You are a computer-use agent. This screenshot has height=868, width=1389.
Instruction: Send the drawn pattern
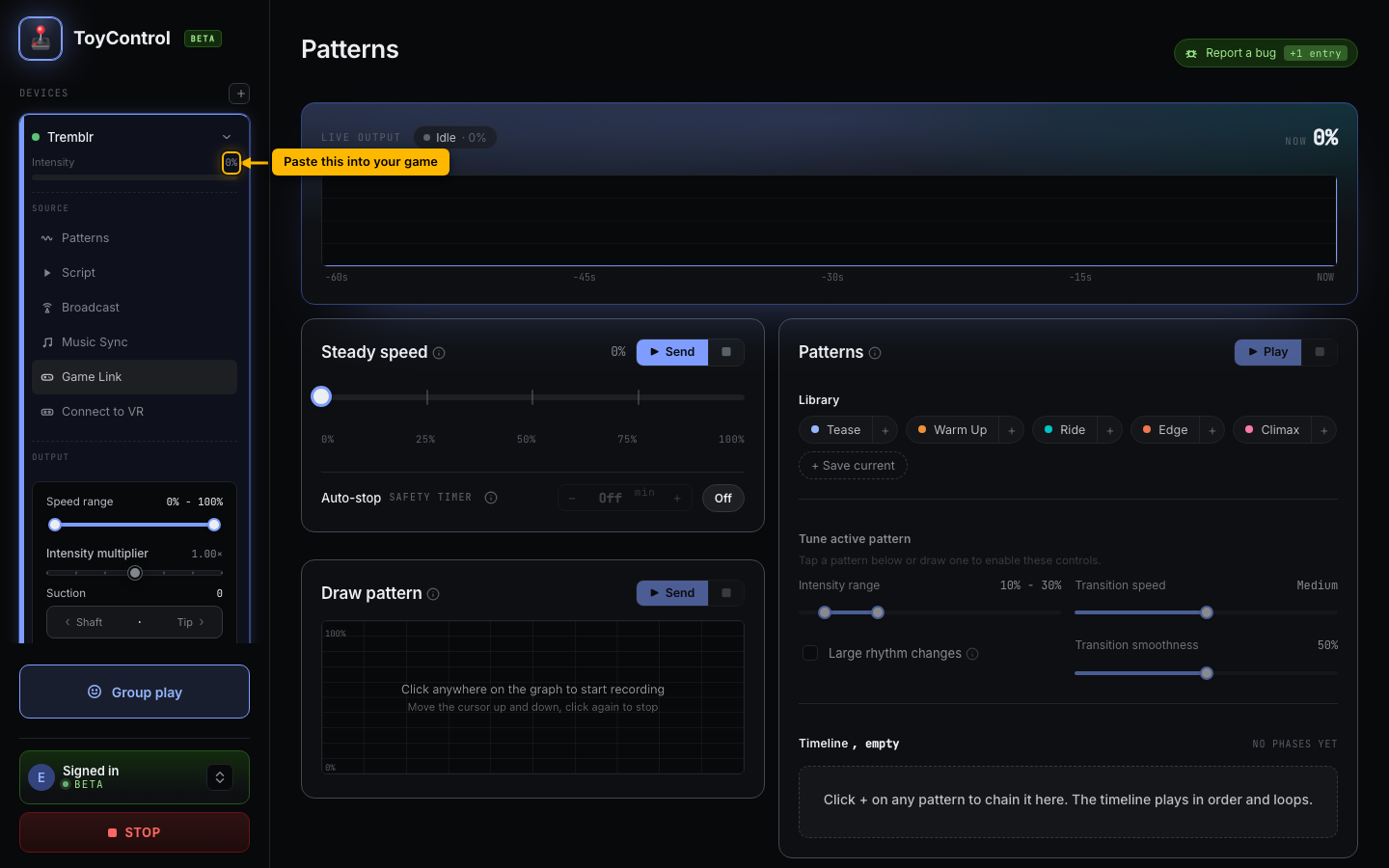click(x=672, y=593)
